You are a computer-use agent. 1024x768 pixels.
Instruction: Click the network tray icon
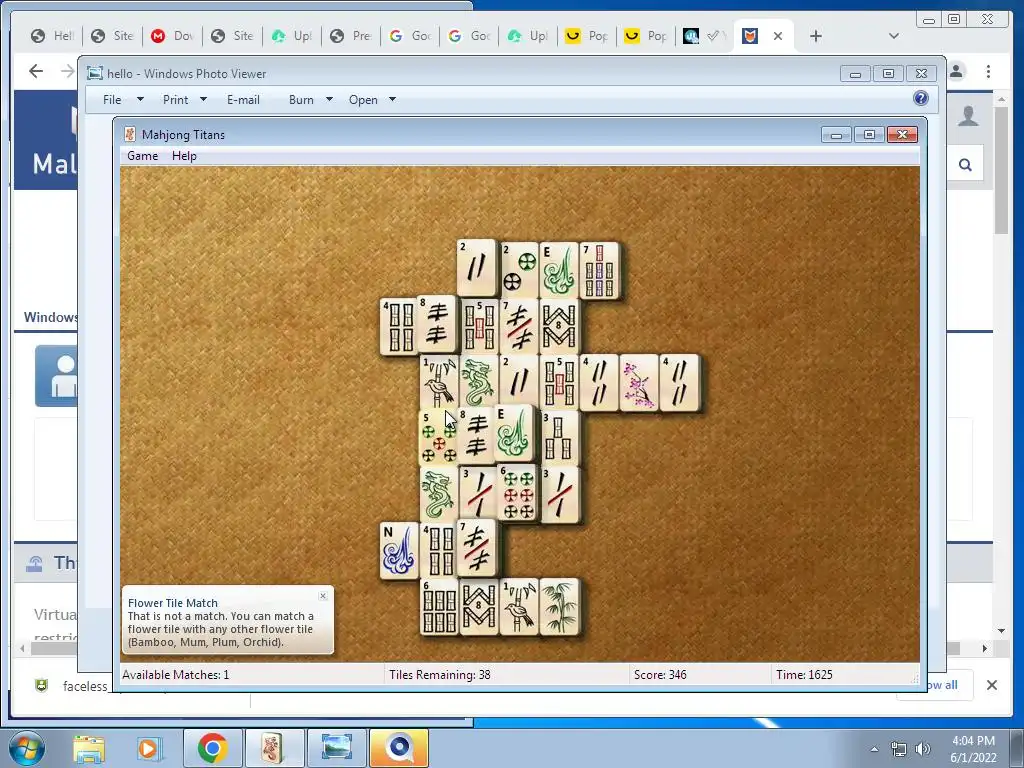tap(899, 749)
